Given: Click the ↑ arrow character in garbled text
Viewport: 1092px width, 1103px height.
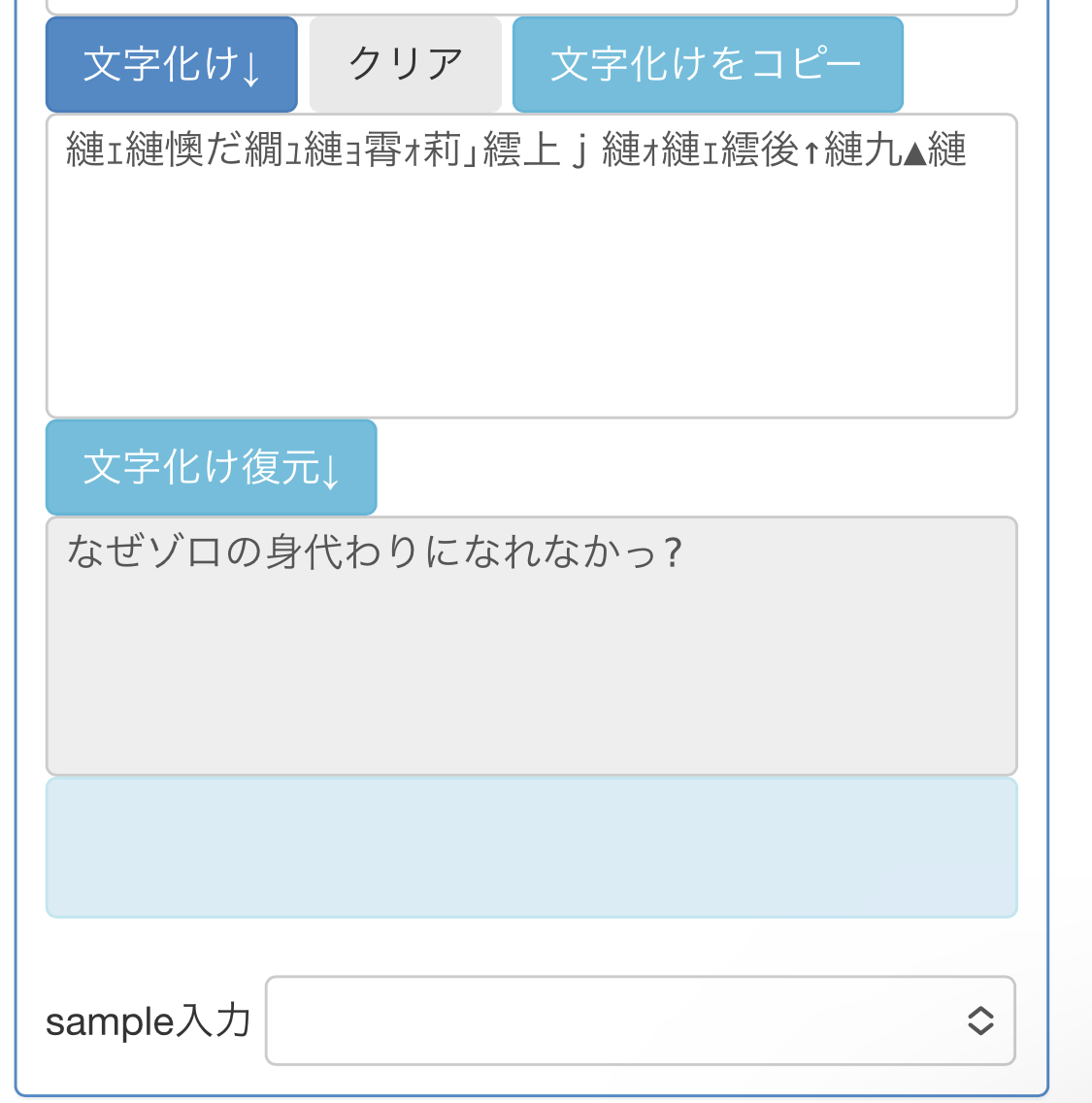Looking at the screenshot, I should click(811, 152).
